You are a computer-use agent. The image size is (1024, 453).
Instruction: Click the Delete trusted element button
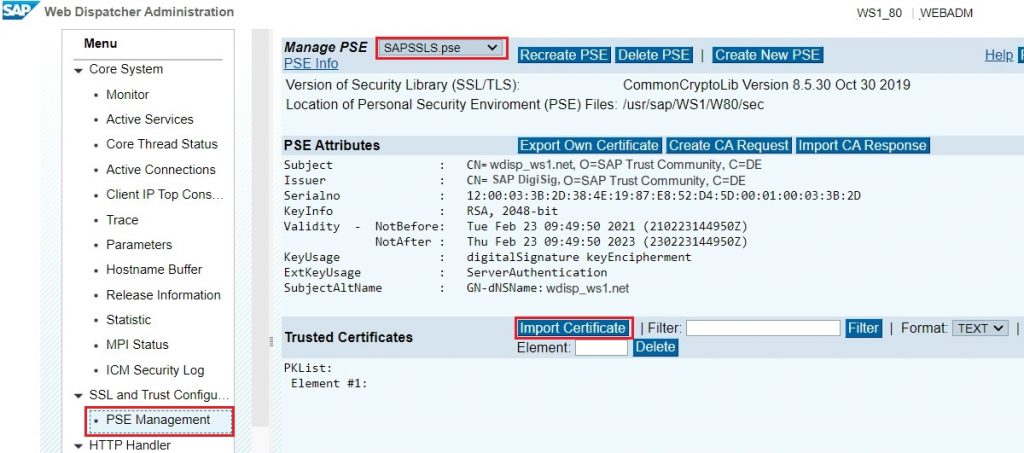(655, 347)
